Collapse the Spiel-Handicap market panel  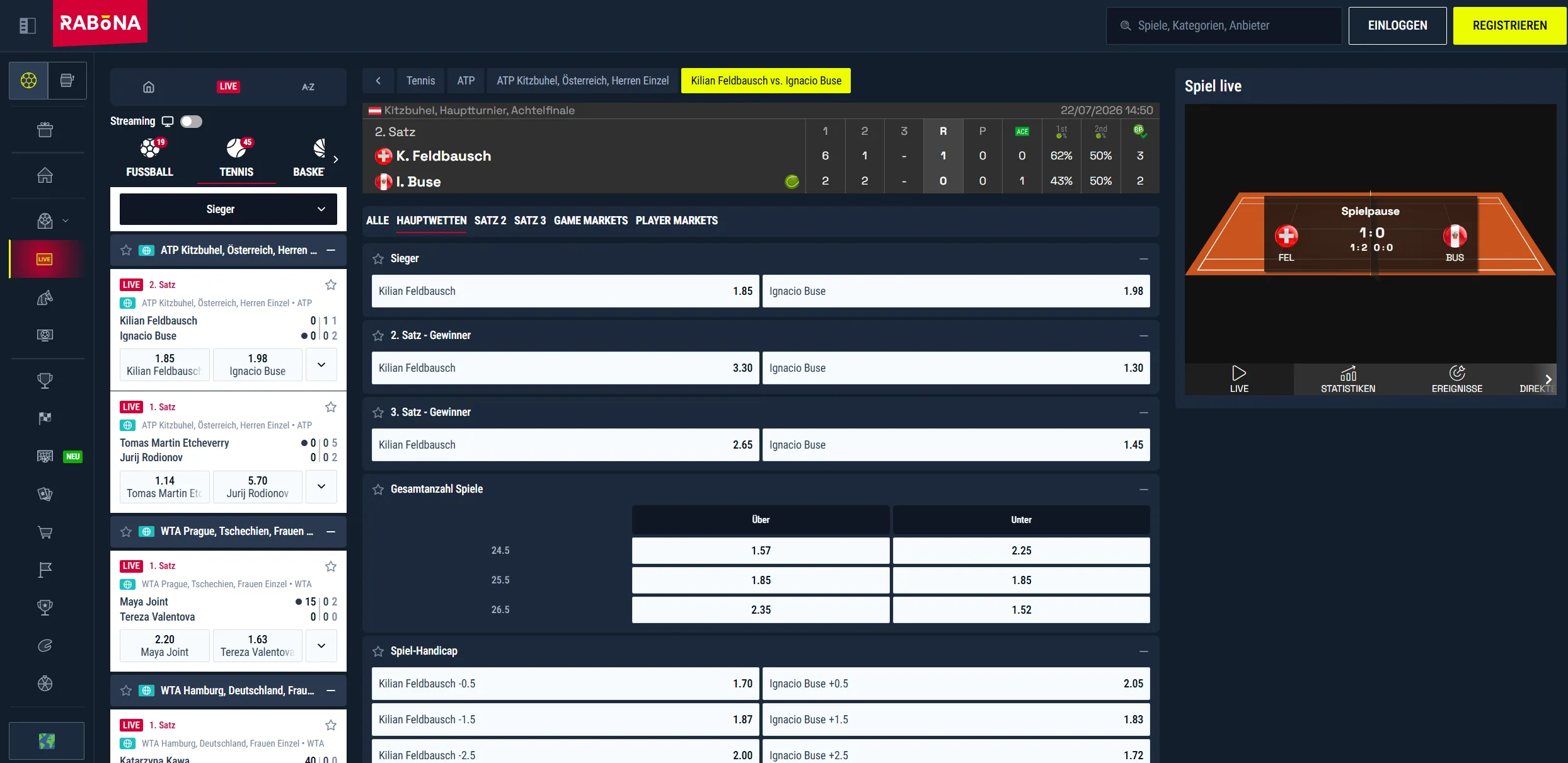1144,651
